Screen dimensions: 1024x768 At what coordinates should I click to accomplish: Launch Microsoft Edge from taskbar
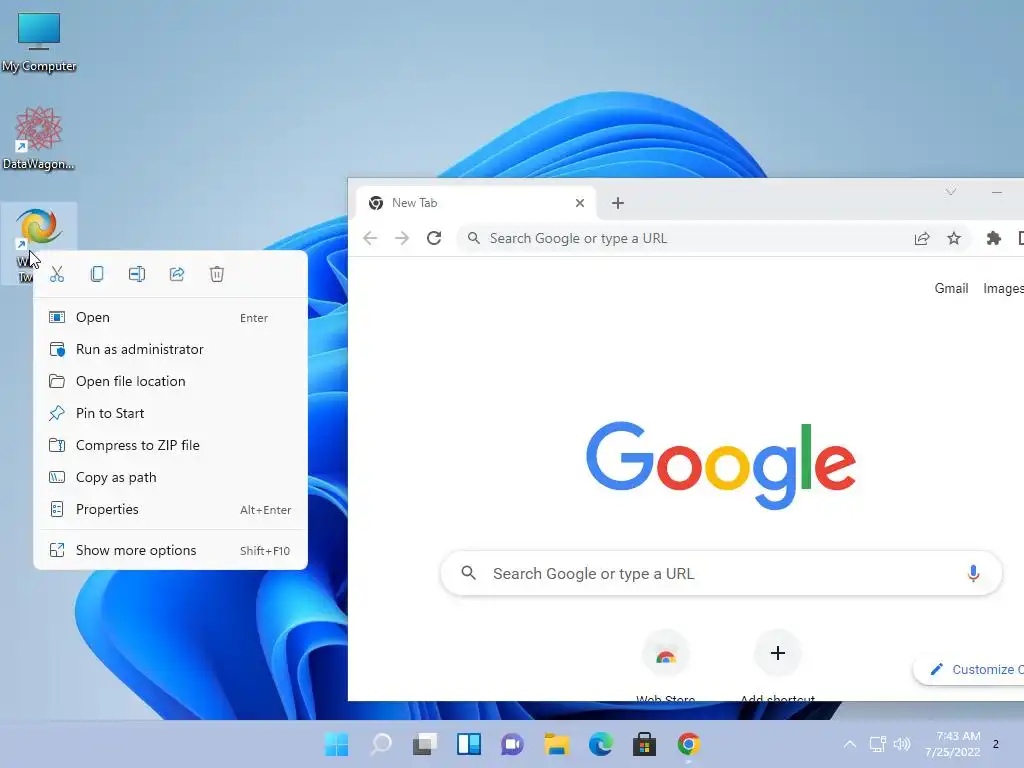[x=601, y=744]
